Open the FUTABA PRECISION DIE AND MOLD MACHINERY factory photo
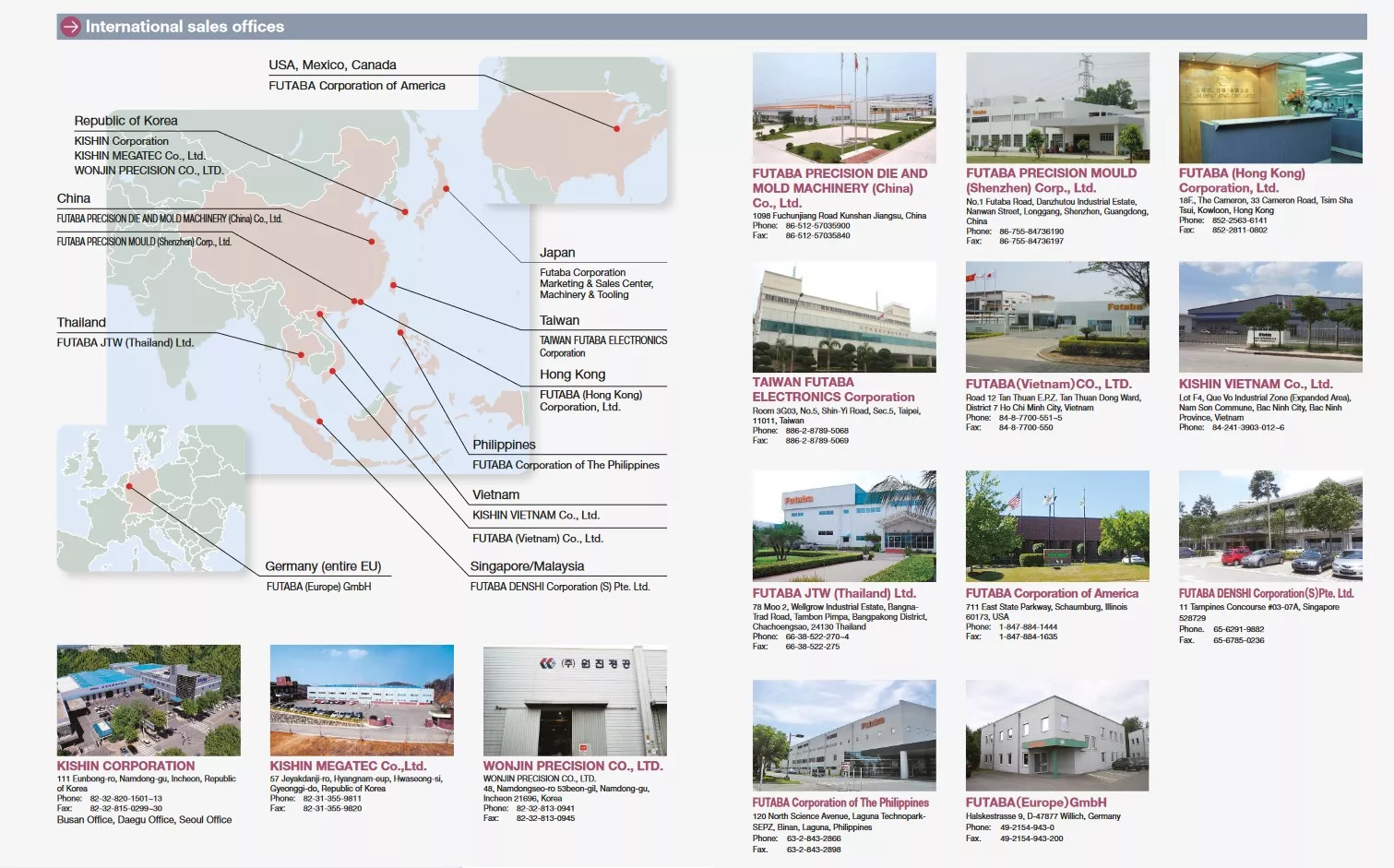Screen dimensions: 1394x868 coord(844,108)
